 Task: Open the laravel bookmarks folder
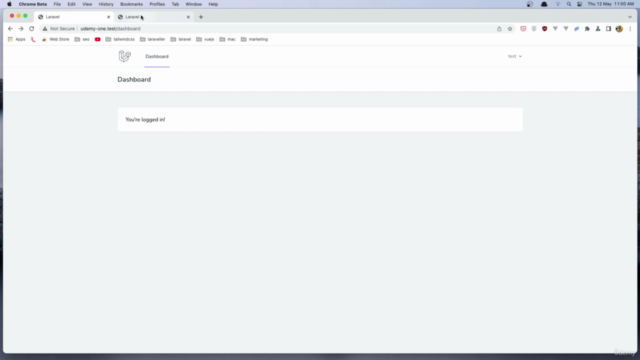pos(180,39)
